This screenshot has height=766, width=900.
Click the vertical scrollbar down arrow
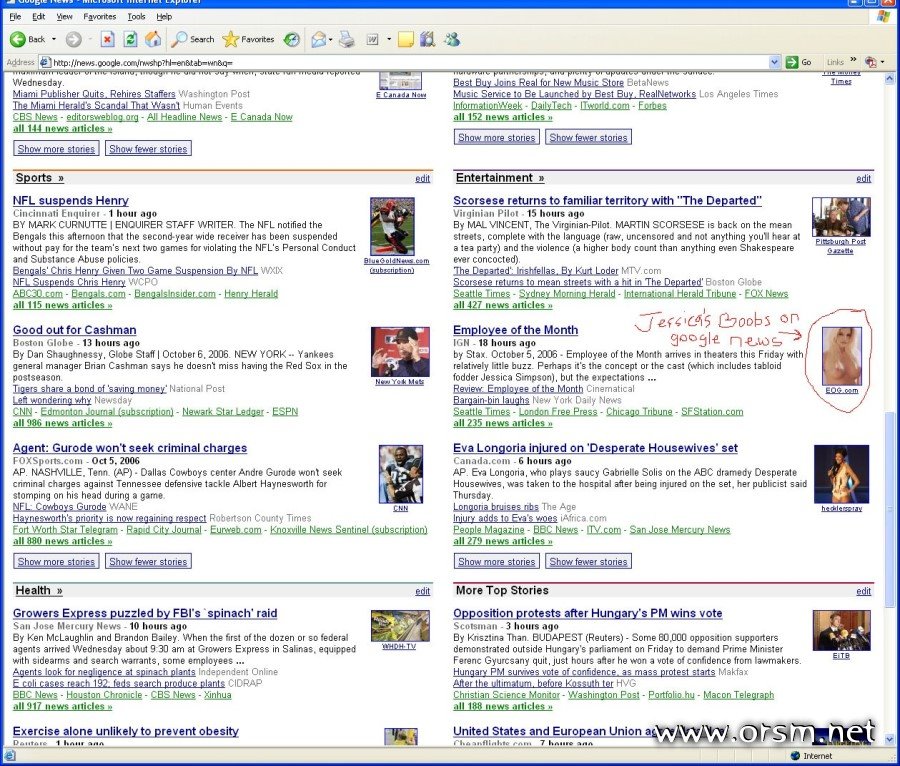point(890,740)
